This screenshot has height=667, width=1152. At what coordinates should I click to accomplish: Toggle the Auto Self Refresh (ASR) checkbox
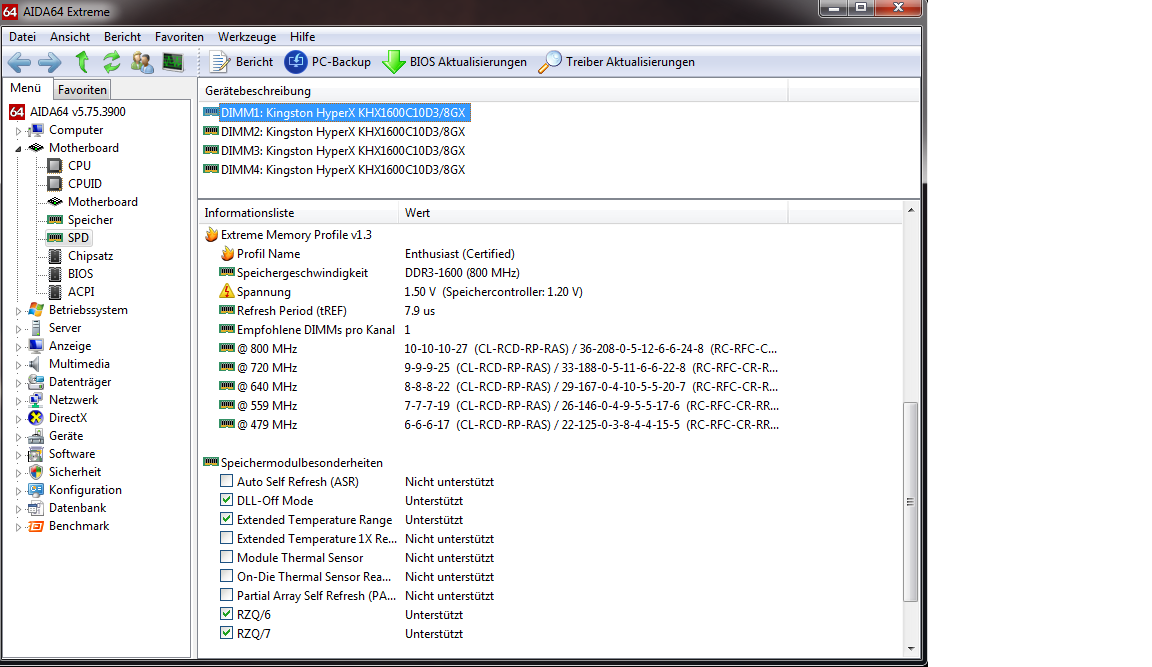[226, 481]
